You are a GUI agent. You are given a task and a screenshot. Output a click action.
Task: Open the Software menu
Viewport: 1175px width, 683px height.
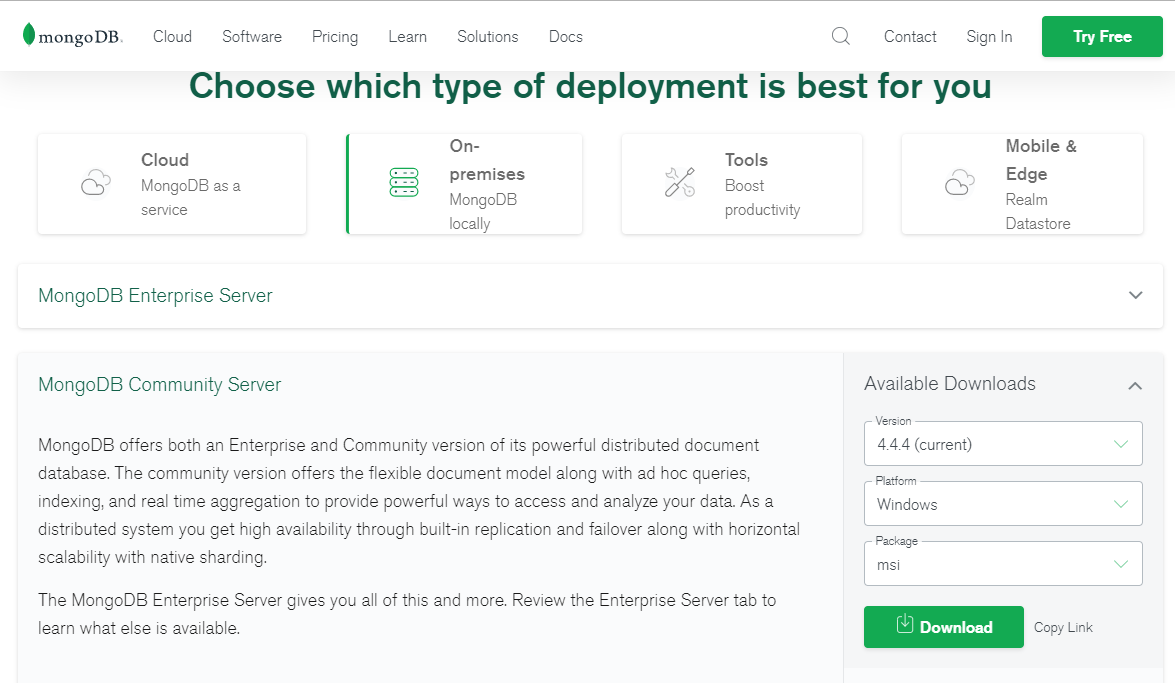point(252,37)
